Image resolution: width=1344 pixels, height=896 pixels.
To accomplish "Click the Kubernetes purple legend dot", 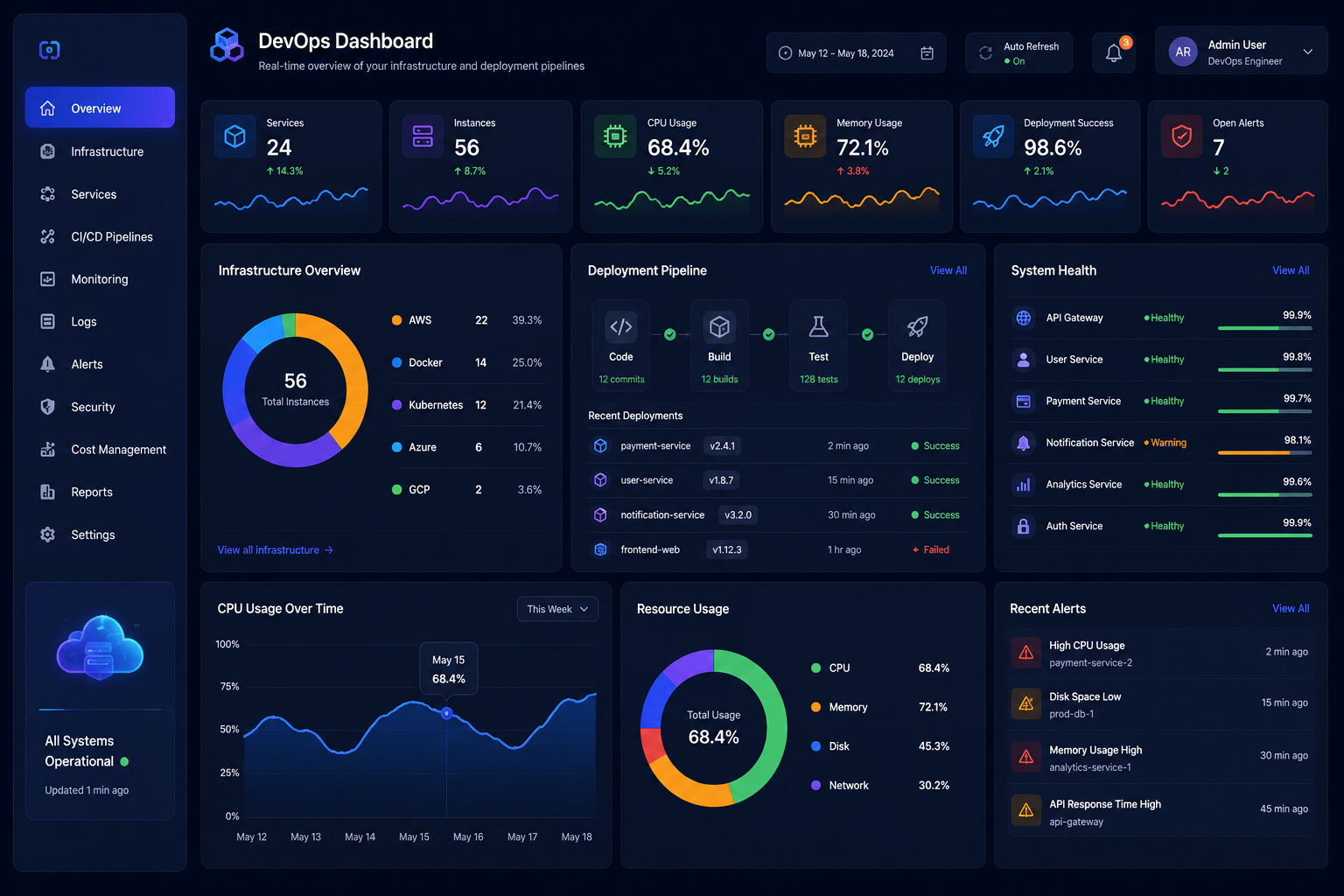I will pyautogui.click(x=396, y=405).
